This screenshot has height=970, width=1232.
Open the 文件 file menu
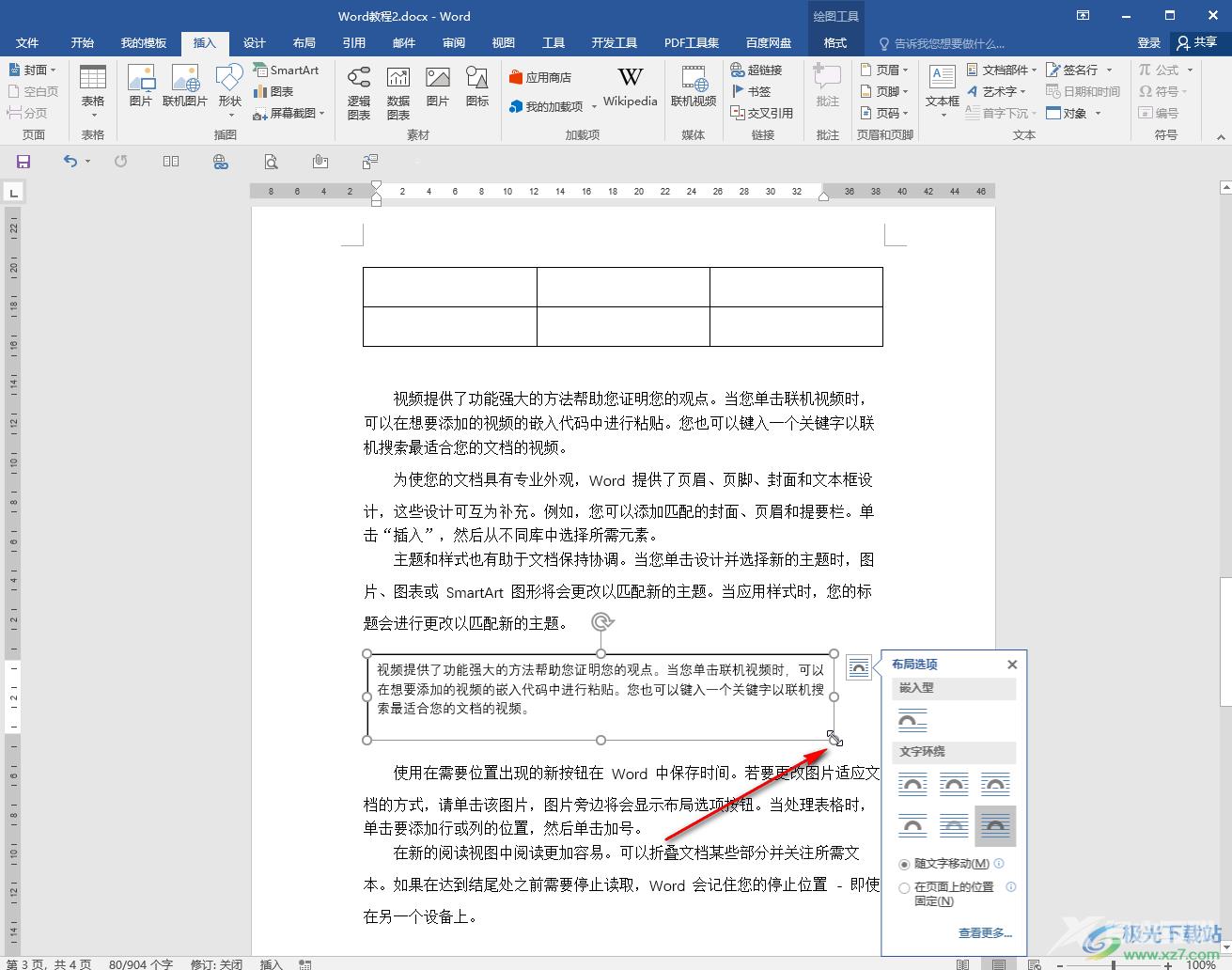point(27,42)
